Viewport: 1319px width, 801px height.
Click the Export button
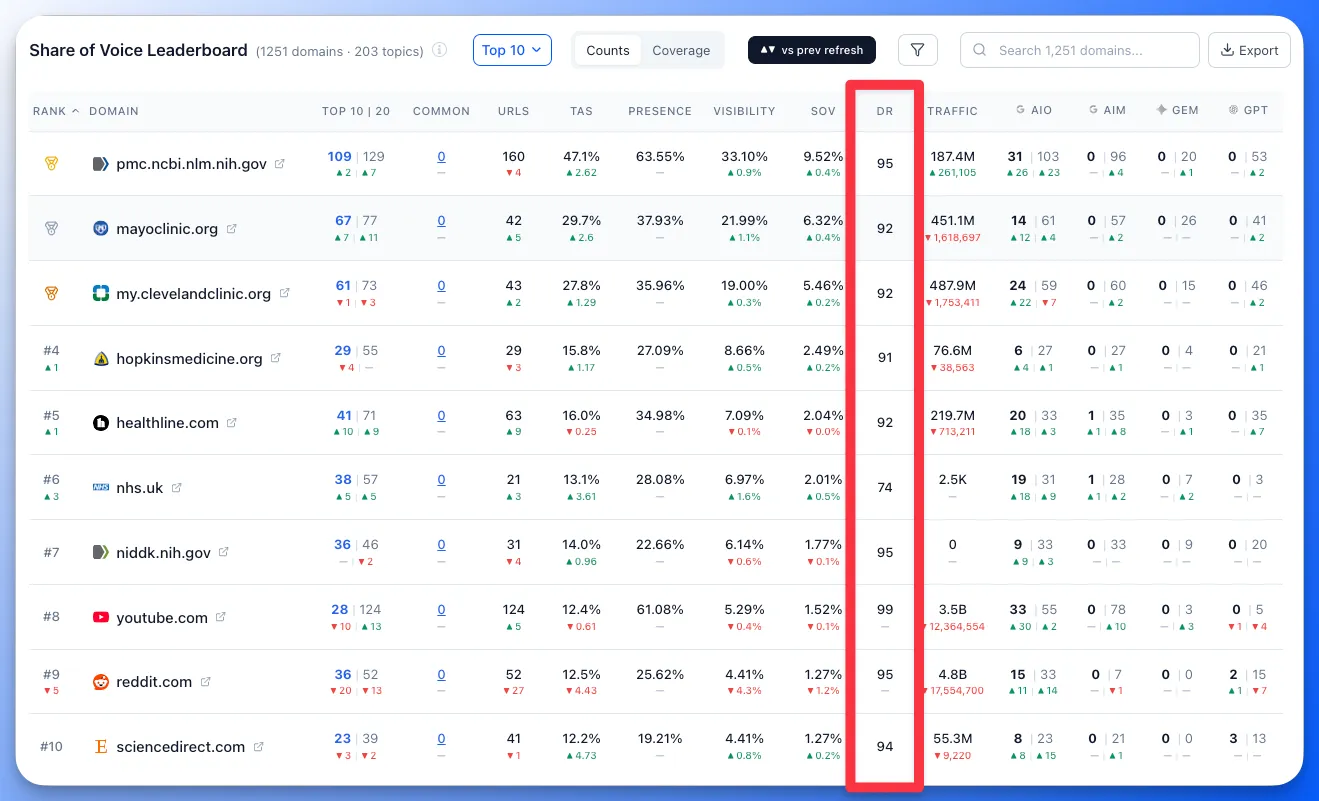tap(1249, 50)
